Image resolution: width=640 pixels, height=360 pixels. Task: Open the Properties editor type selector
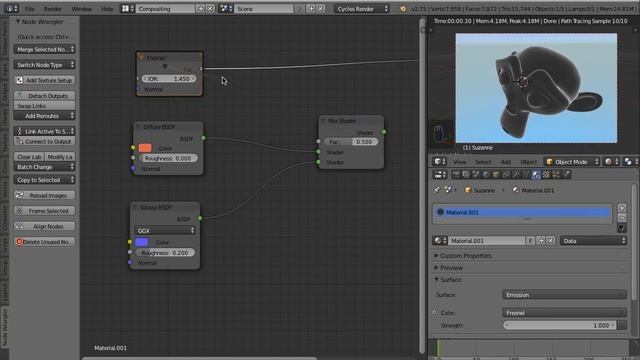point(440,175)
